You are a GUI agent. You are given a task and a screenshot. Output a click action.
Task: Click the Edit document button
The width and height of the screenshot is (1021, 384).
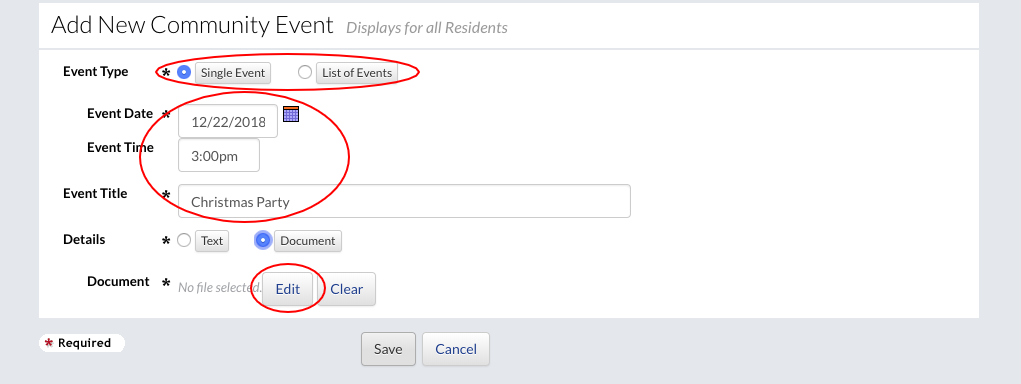288,289
